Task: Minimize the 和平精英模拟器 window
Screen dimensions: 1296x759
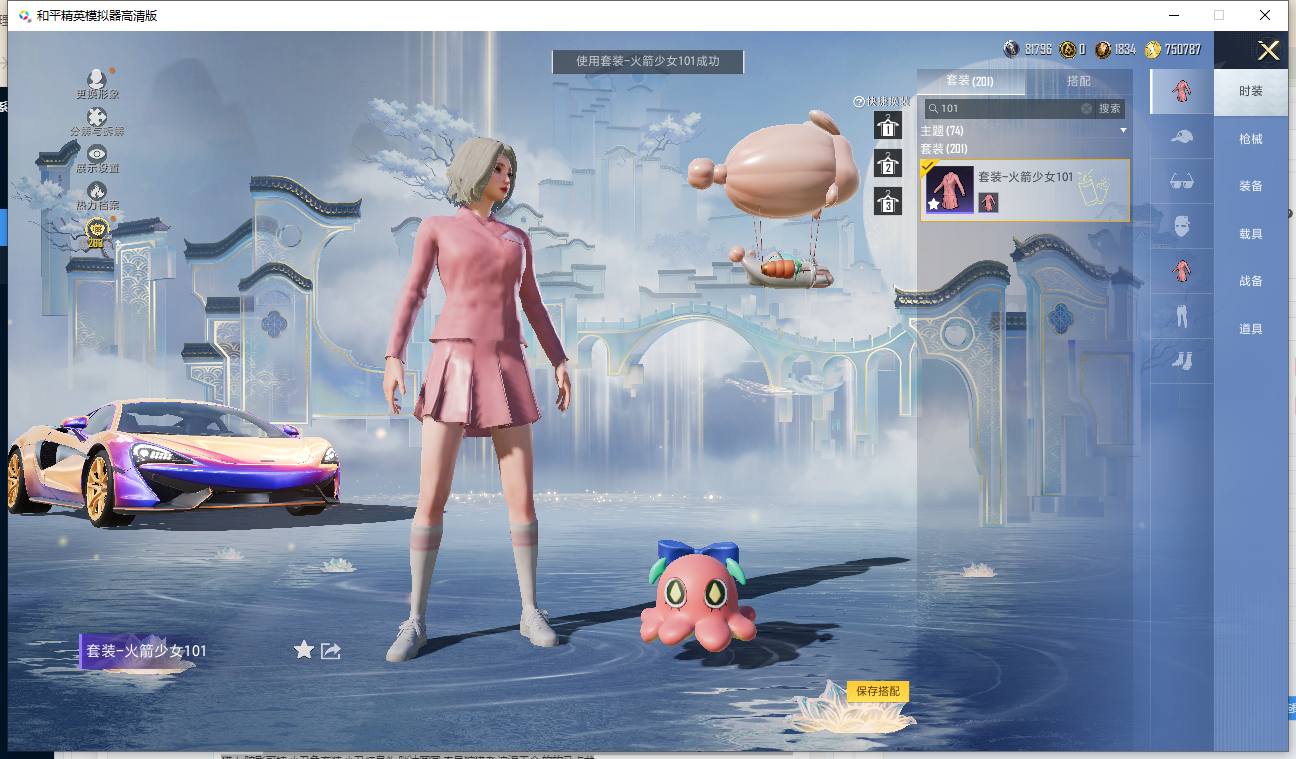Action: click(x=1172, y=15)
